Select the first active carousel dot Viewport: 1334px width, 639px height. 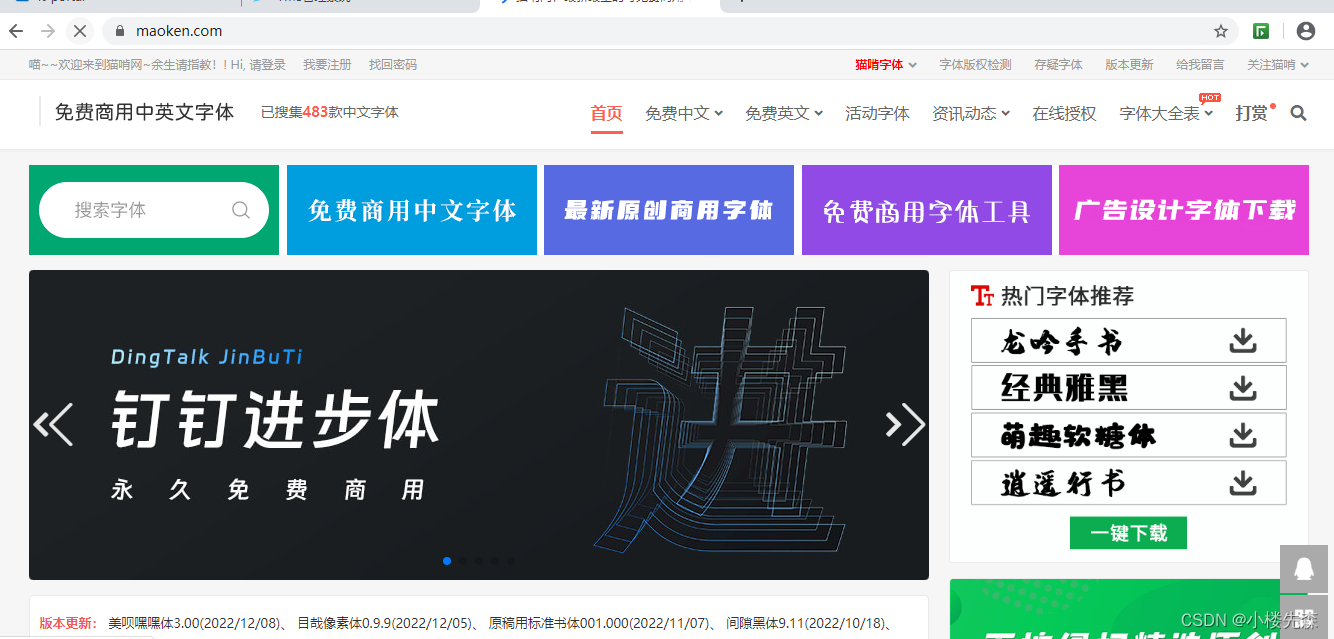447,561
